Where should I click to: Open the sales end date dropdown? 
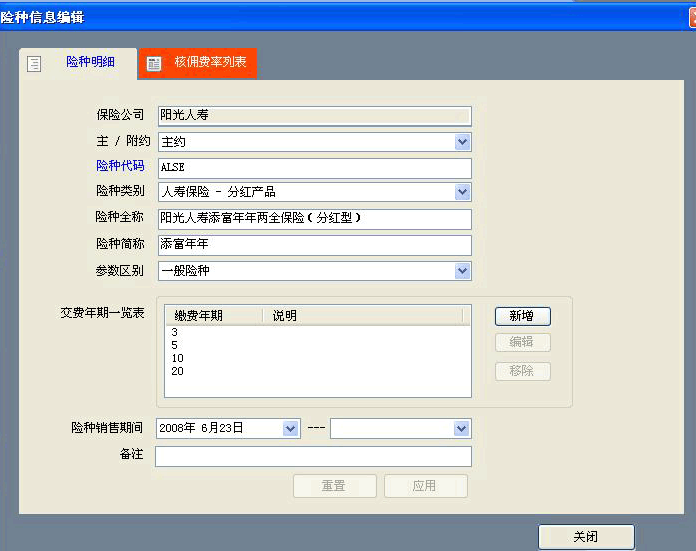[462, 428]
